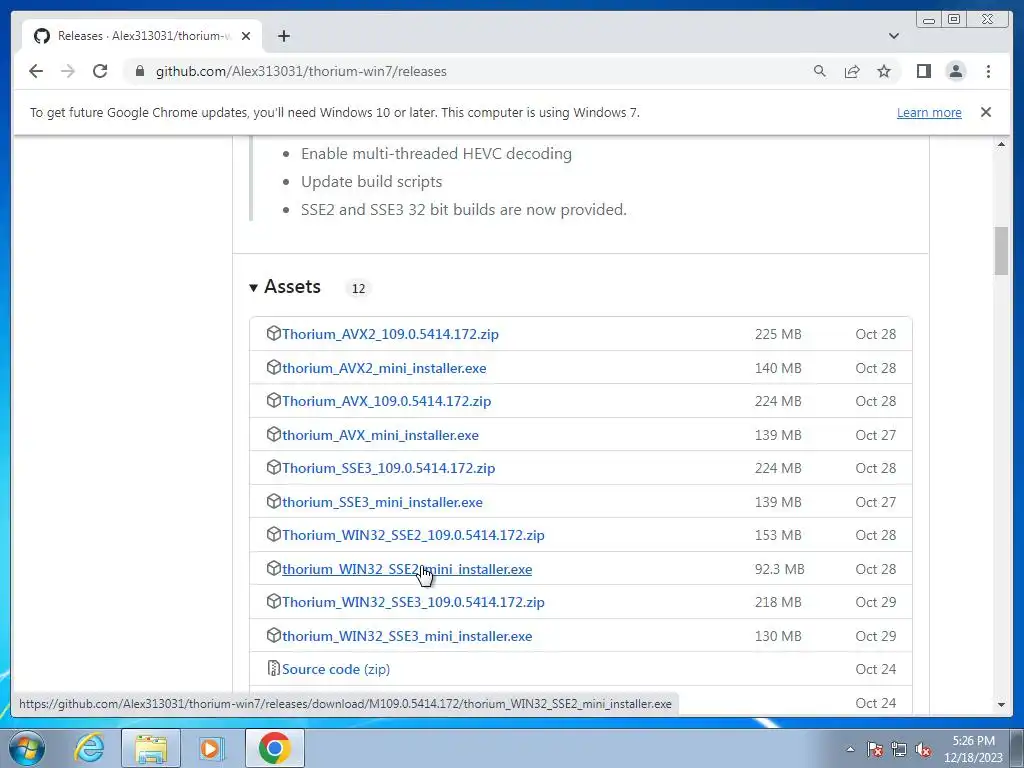Show hidden system tray icons
This screenshot has width=1024, height=768.
850,749
